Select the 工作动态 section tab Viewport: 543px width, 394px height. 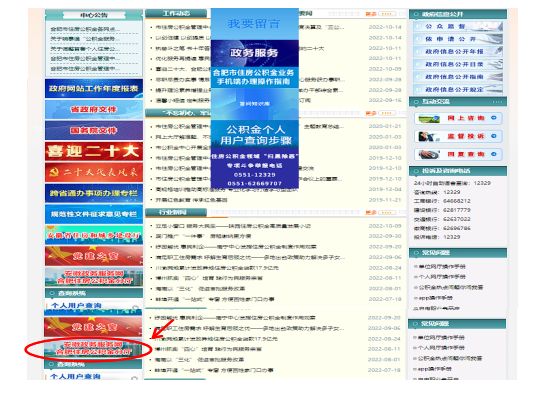coord(176,14)
